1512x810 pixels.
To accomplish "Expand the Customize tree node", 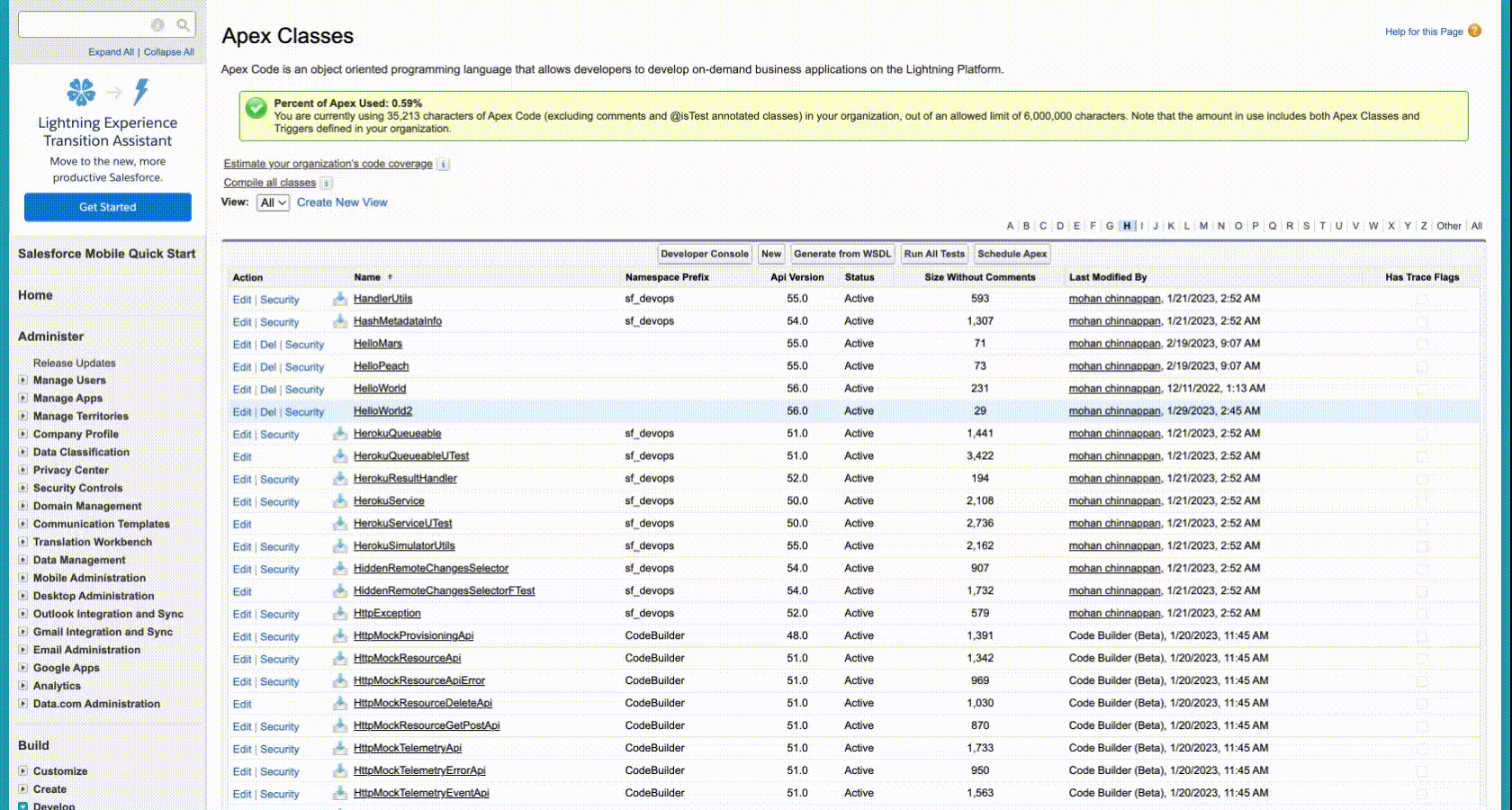I will 23,771.
